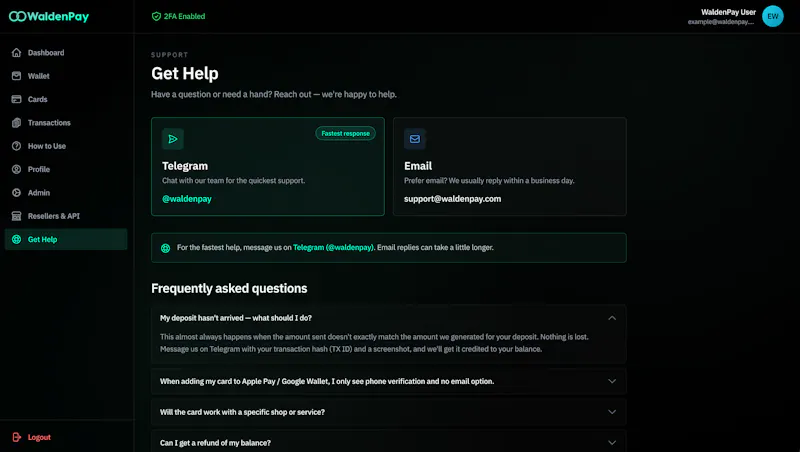
Task: Click the Resellers & API store icon
Action: [x=16, y=216]
